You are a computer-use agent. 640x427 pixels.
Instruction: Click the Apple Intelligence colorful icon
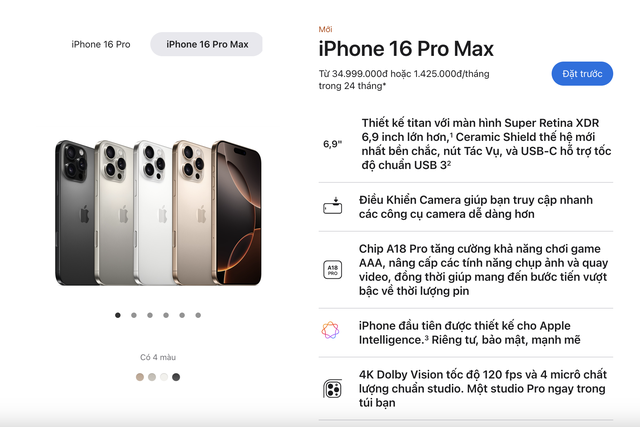point(330,330)
